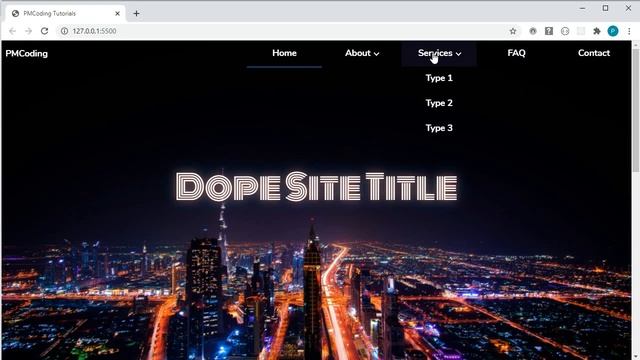The image size is (640, 360).
Task: Select Type 3 from Services submenu
Action: click(x=439, y=128)
